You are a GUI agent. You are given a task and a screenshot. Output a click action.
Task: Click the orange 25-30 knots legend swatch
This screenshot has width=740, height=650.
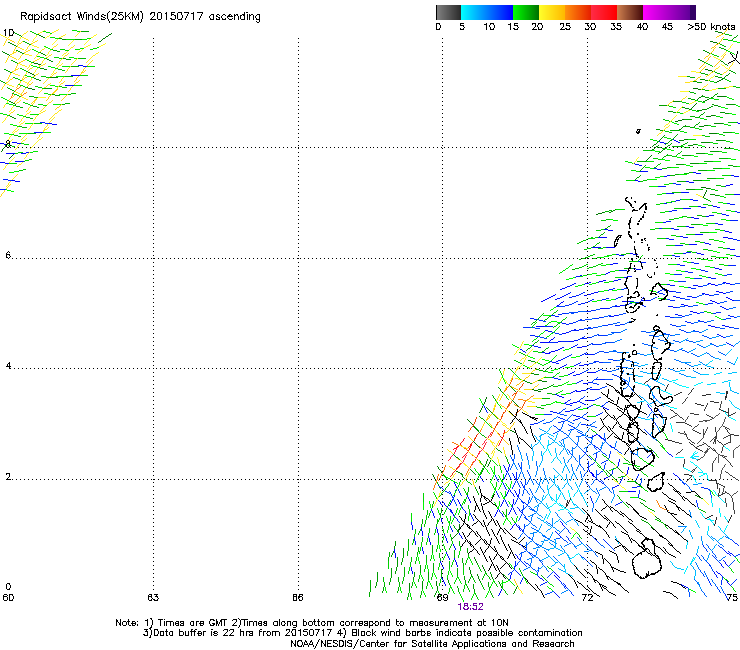click(578, 12)
